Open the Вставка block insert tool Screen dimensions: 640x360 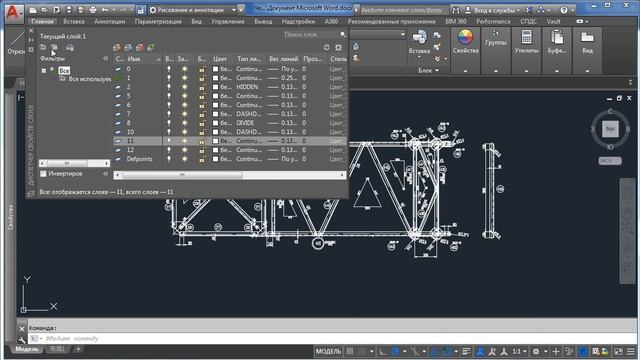pyautogui.click(x=419, y=42)
